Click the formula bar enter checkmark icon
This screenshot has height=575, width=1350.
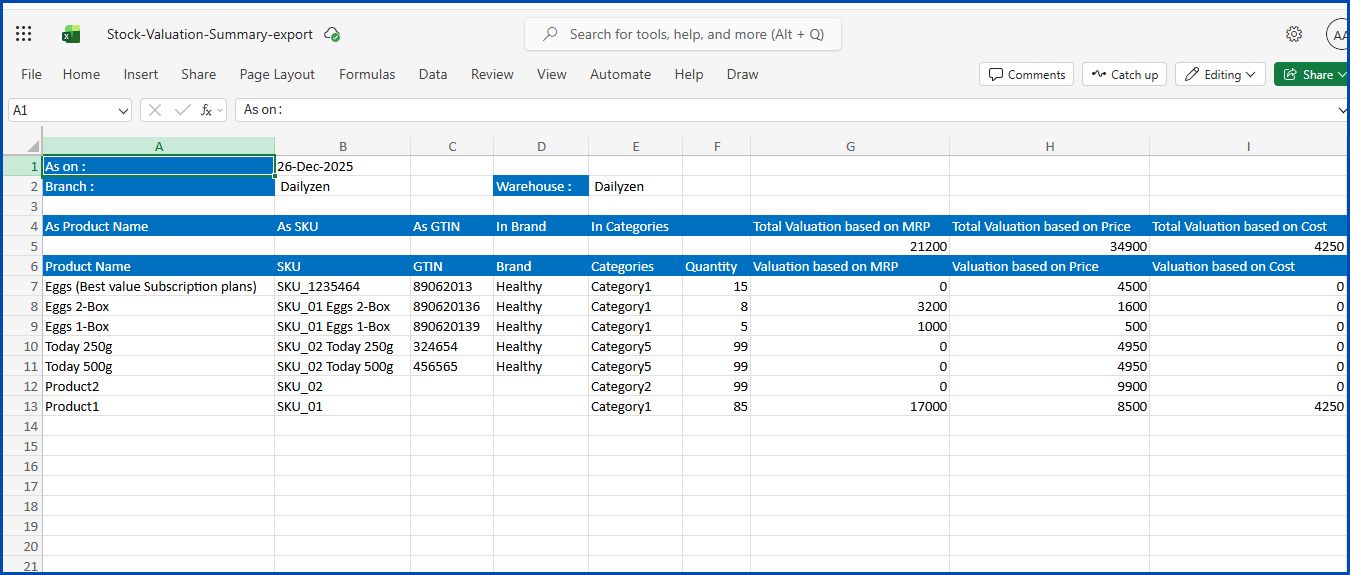(182, 110)
